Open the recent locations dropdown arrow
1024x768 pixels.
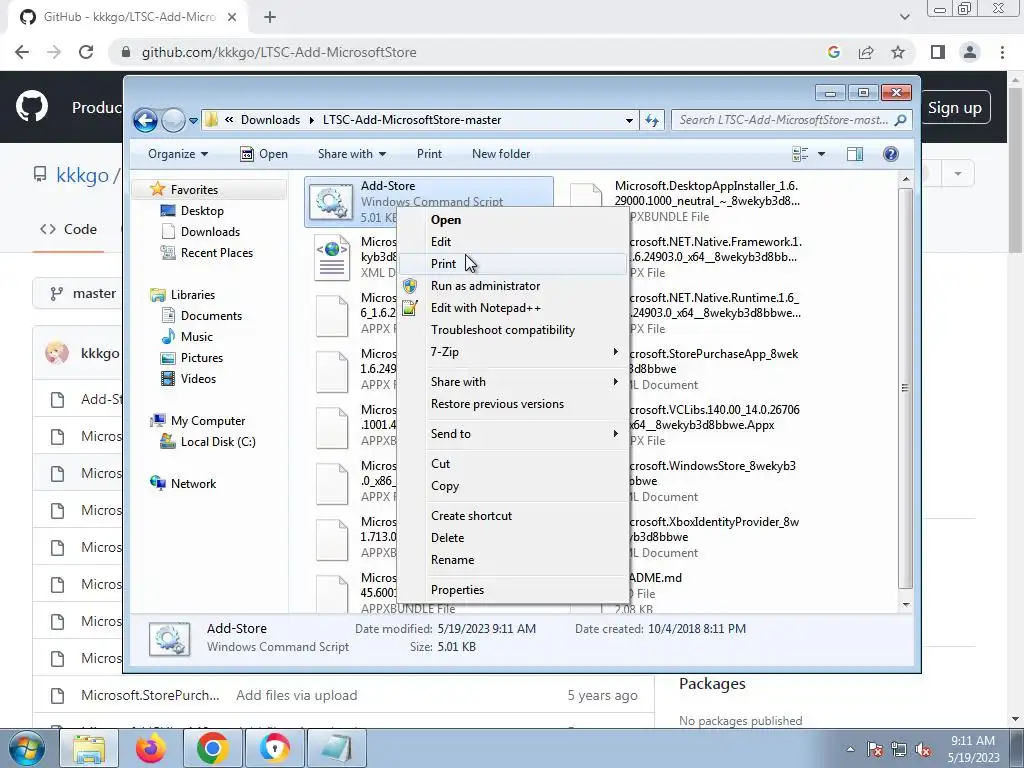click(193, 121)
